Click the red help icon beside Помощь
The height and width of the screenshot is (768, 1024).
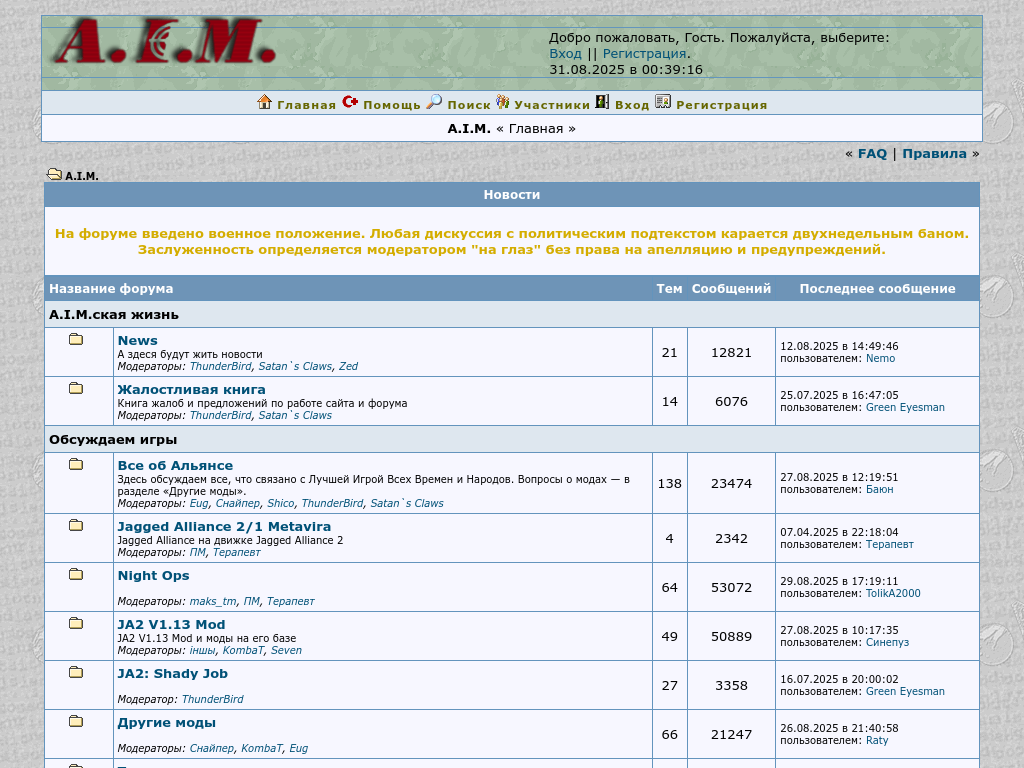click(x=350, y=102)
